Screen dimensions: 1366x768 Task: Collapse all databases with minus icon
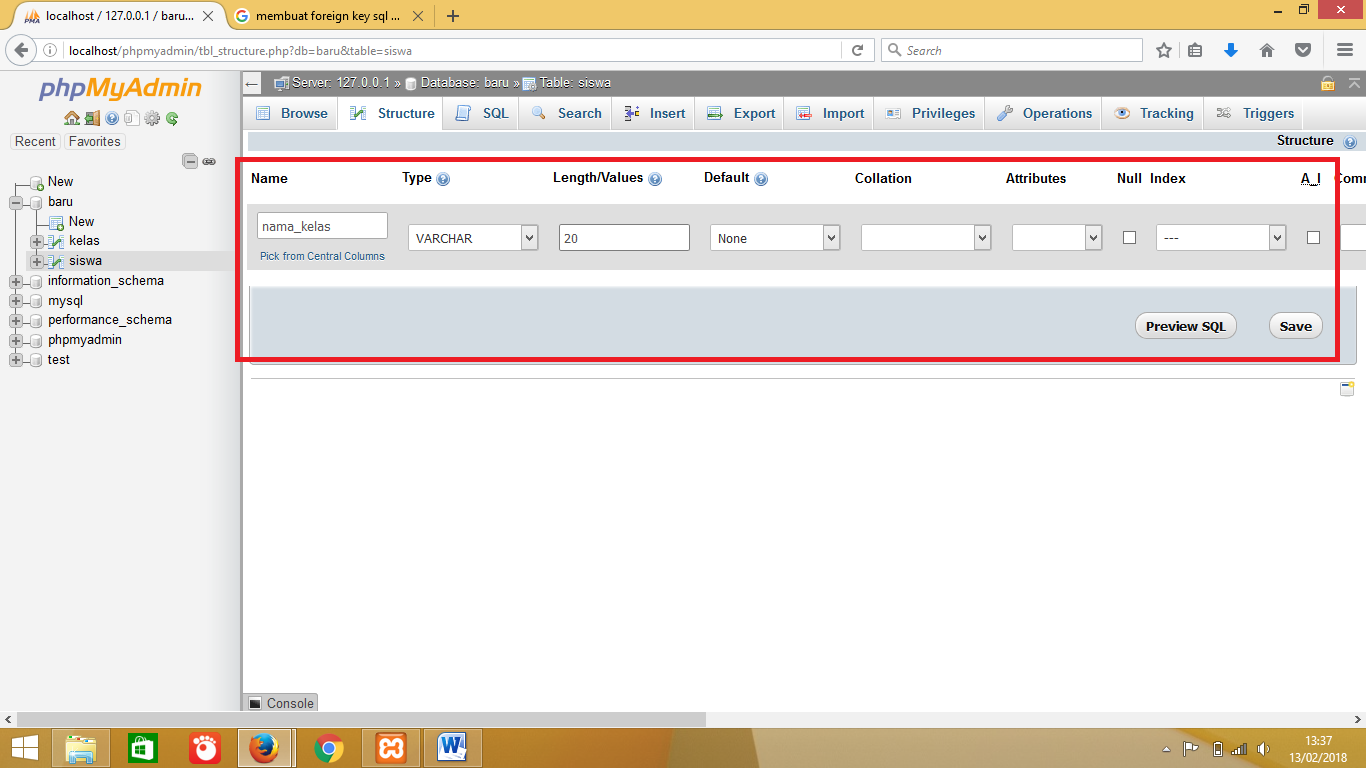[x=190, y=160]
